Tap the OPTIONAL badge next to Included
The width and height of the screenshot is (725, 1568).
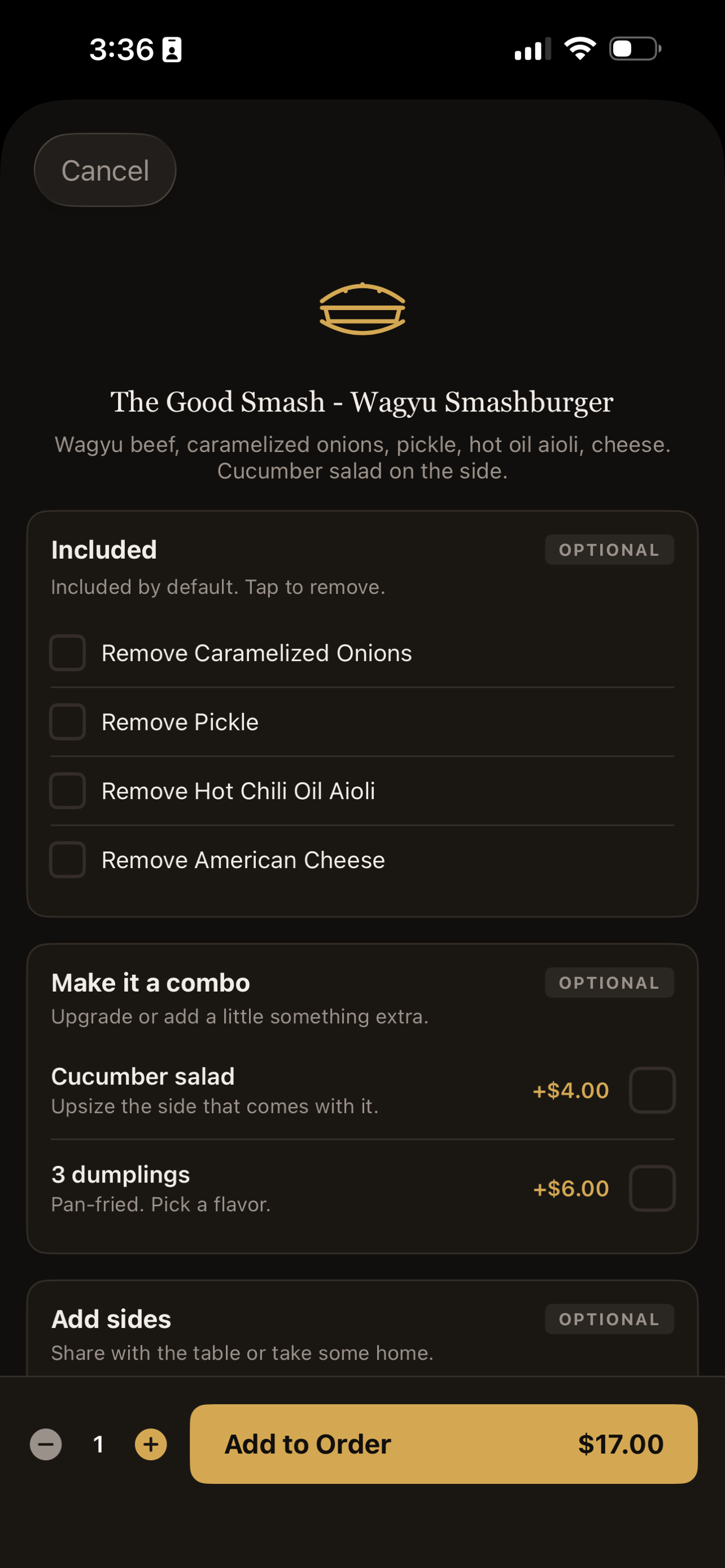pos(609,550)
